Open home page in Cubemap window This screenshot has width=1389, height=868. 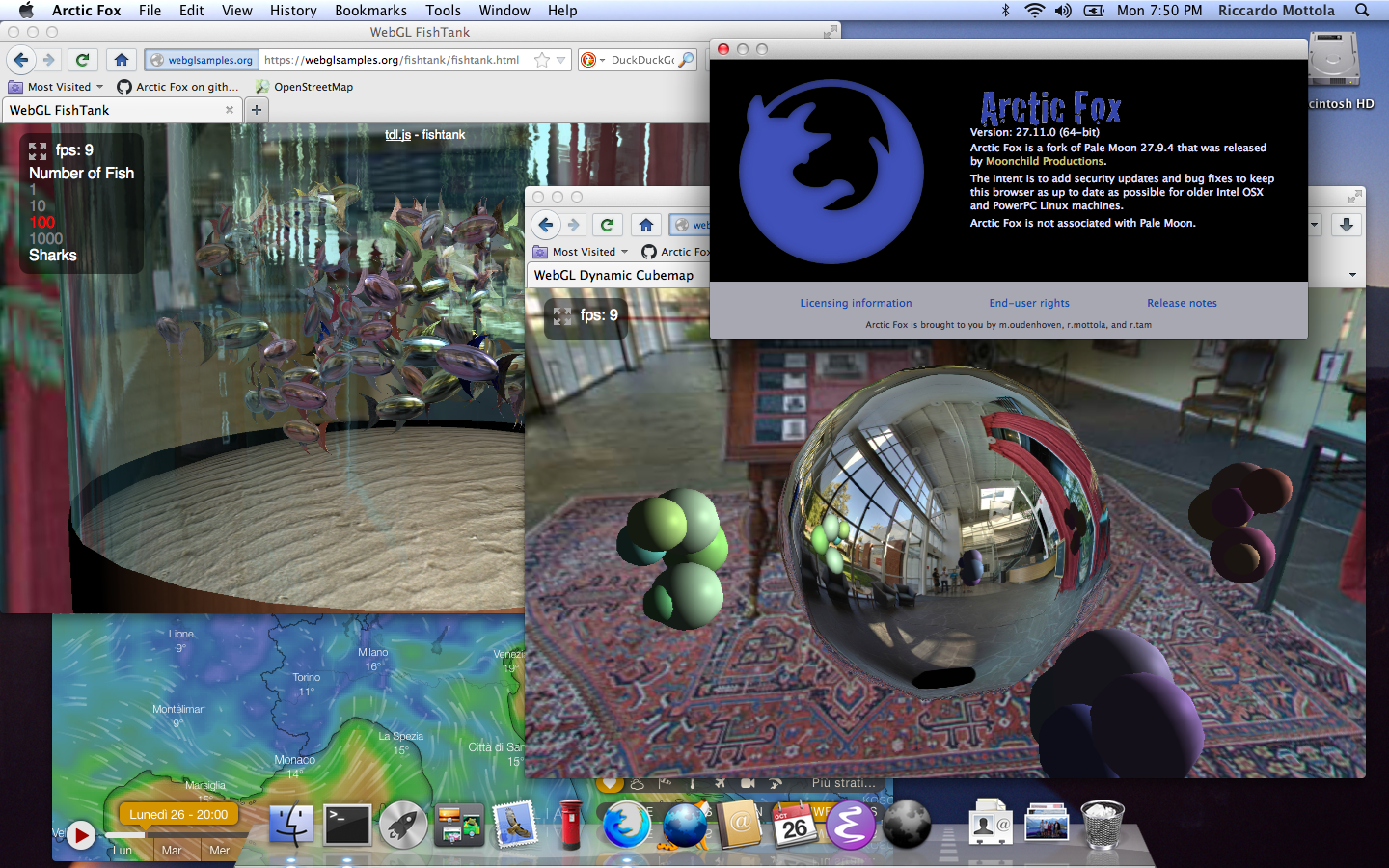[646, 225]
